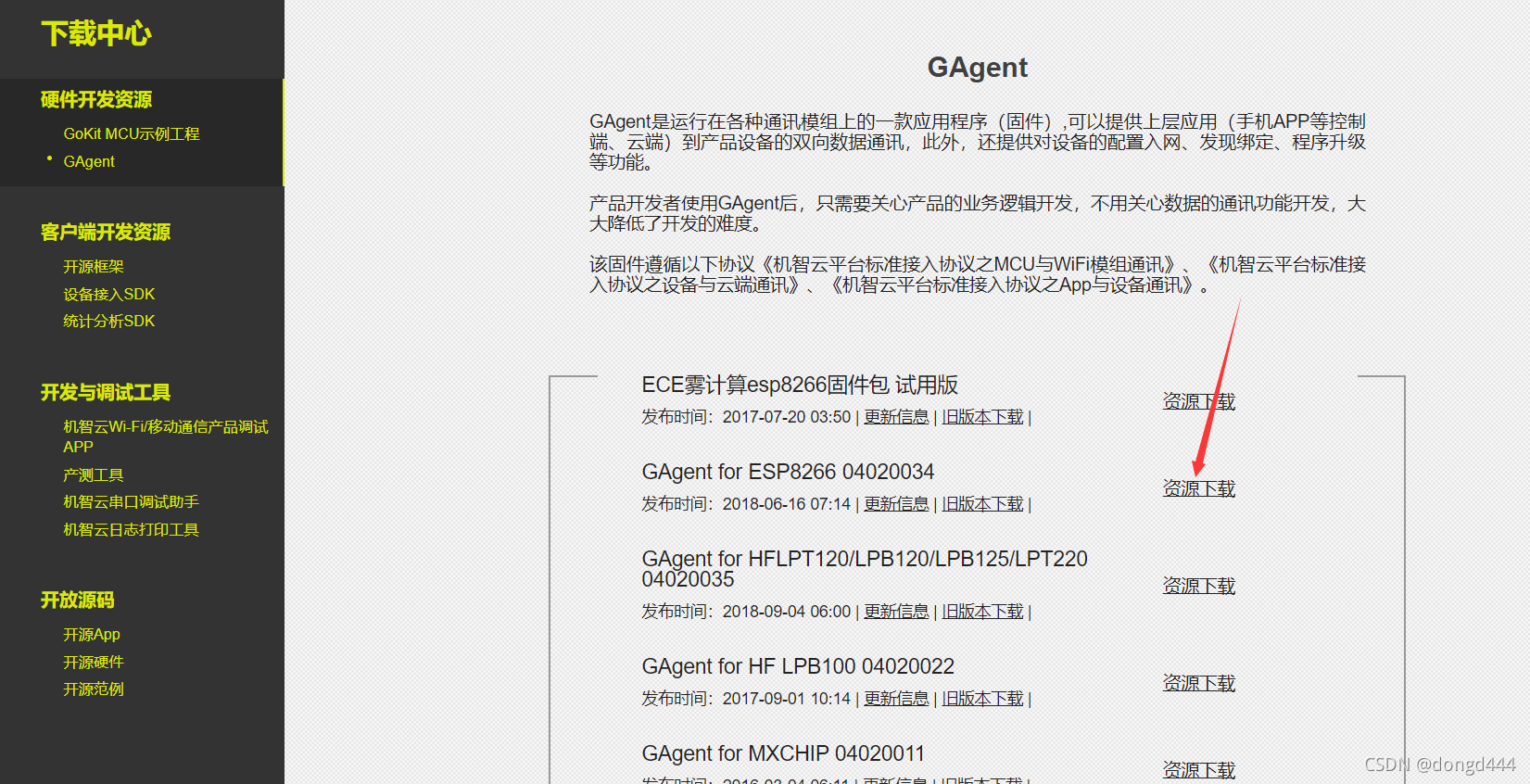
Task: Open the 下载中心 header title
Action: [x=96, y=34]
